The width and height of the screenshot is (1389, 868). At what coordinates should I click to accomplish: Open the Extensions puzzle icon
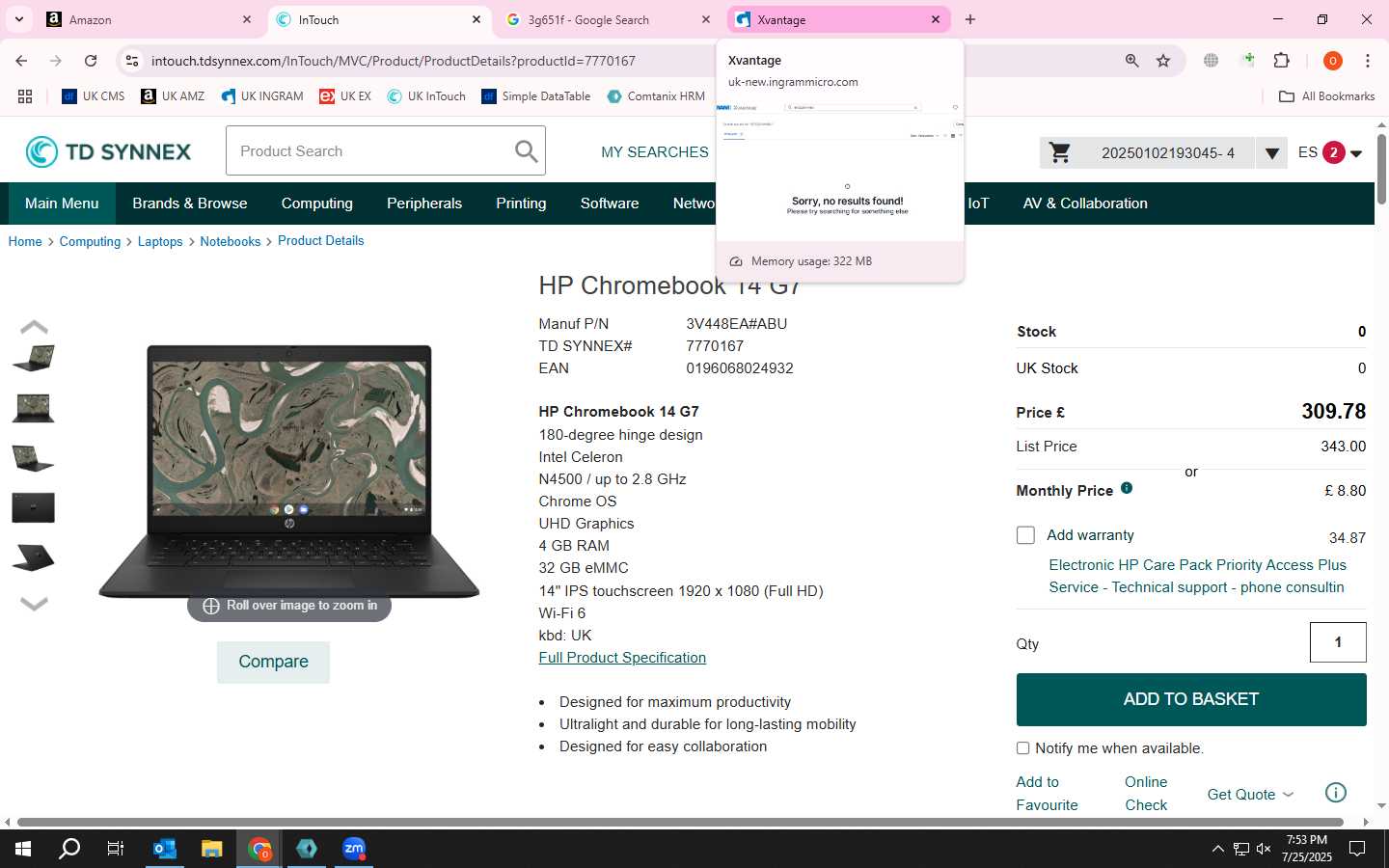pos(1281,61)
